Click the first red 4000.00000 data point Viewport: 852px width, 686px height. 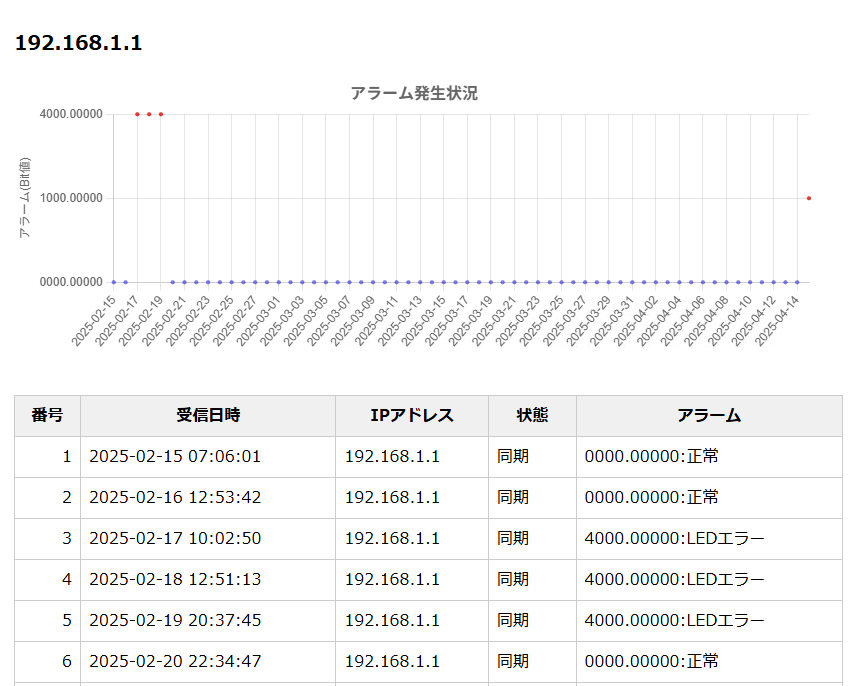coord(137,114)
